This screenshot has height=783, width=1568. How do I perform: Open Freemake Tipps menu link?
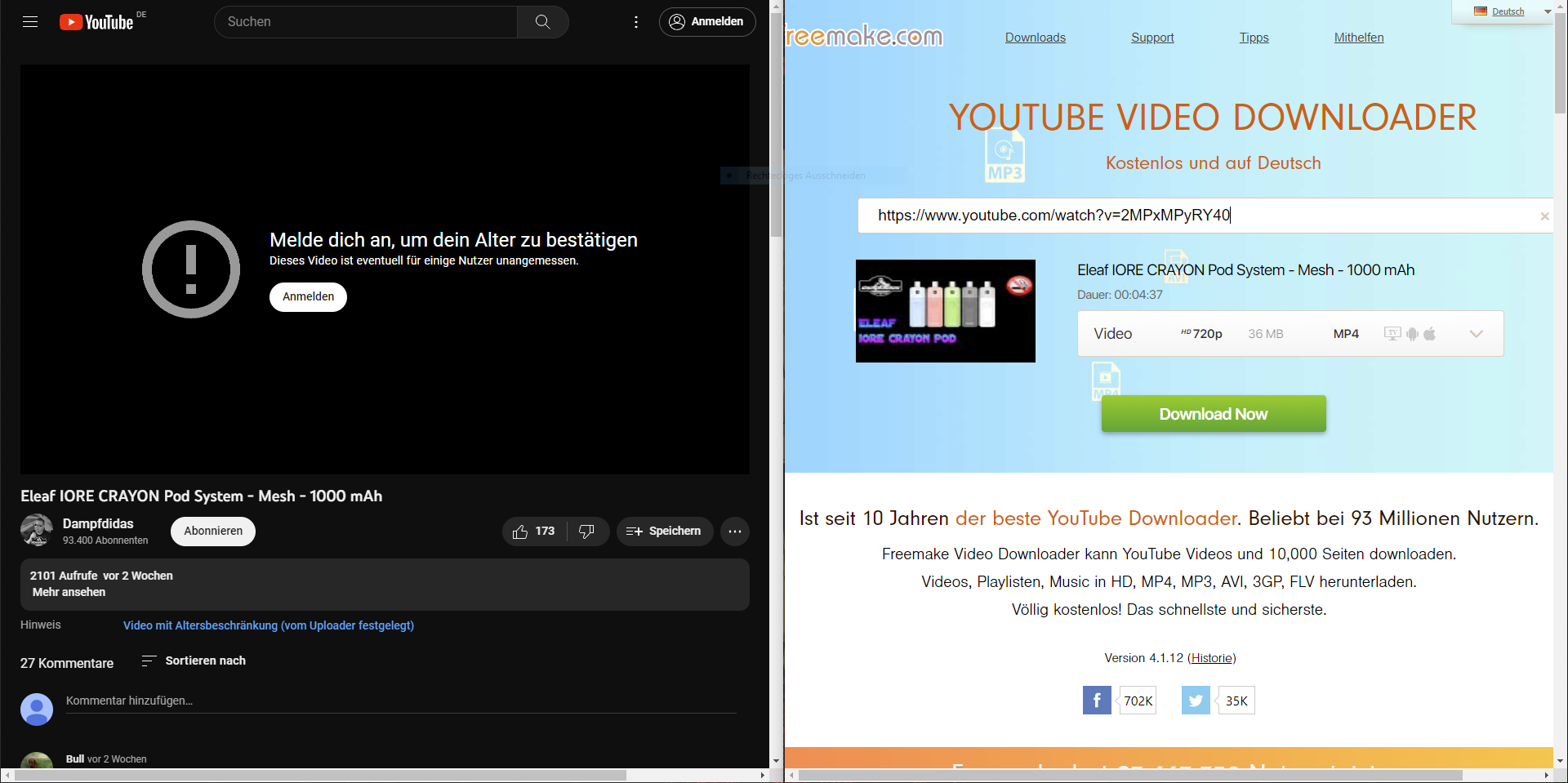point(1254,38)
